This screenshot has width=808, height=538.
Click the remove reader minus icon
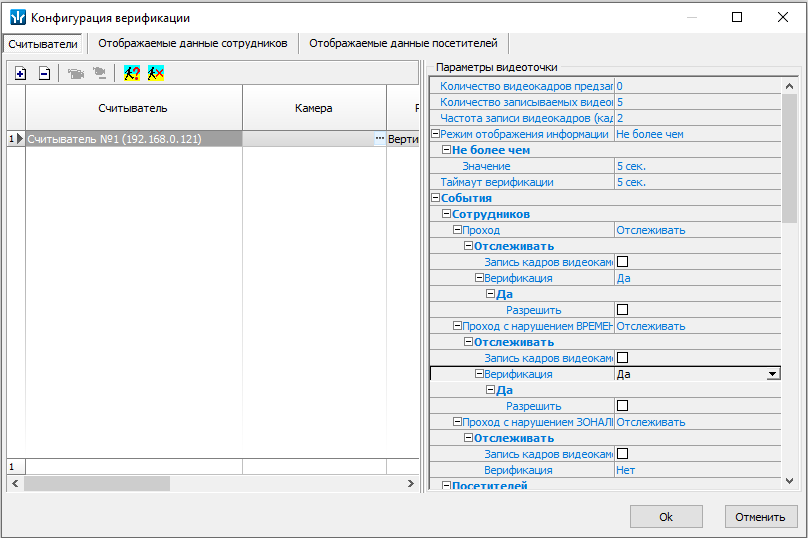coord(44,73)
